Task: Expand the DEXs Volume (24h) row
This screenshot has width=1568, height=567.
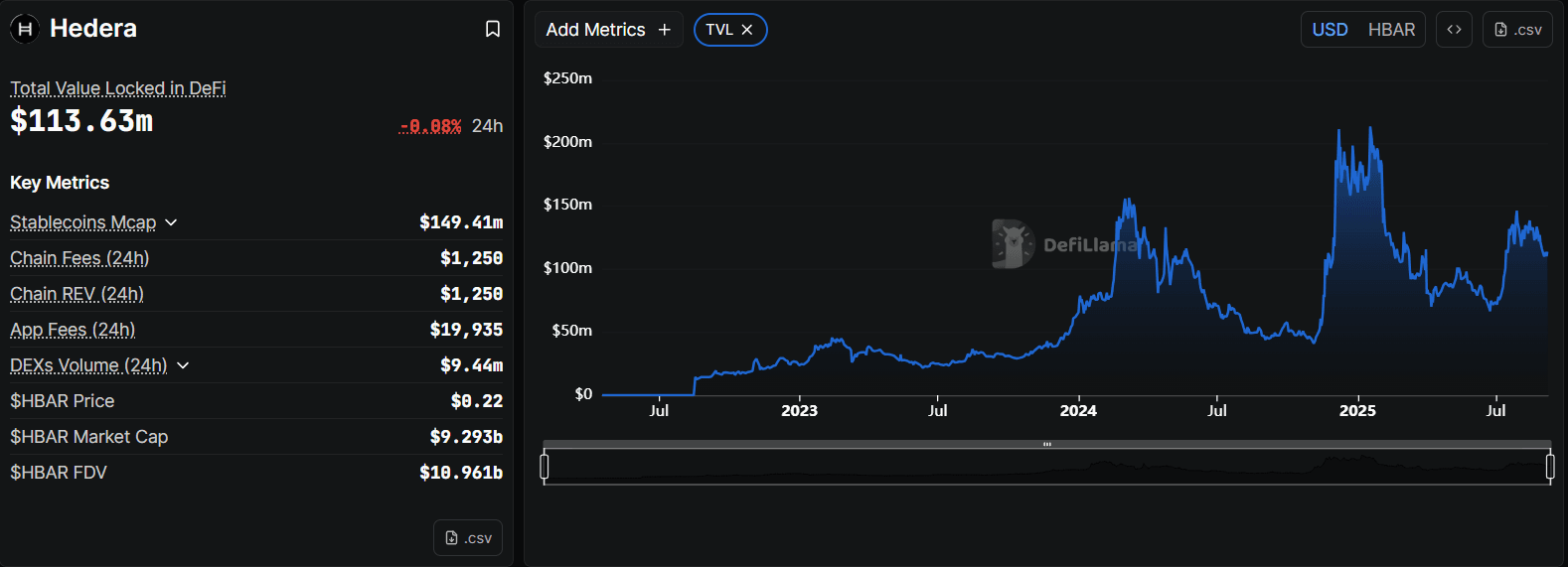Action: pos(183,365)
